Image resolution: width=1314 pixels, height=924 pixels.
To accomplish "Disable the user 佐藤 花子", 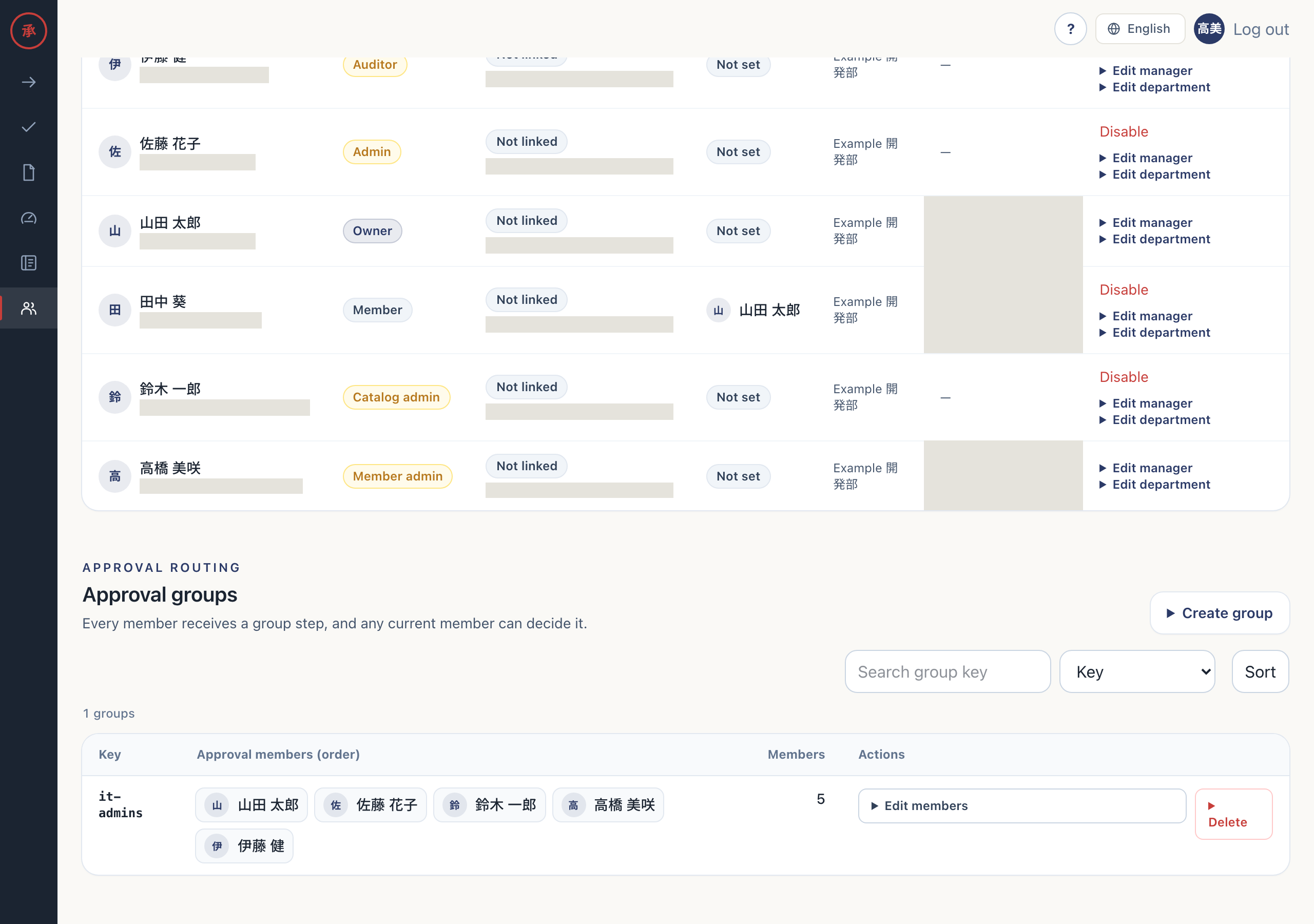I will 1124,132.
